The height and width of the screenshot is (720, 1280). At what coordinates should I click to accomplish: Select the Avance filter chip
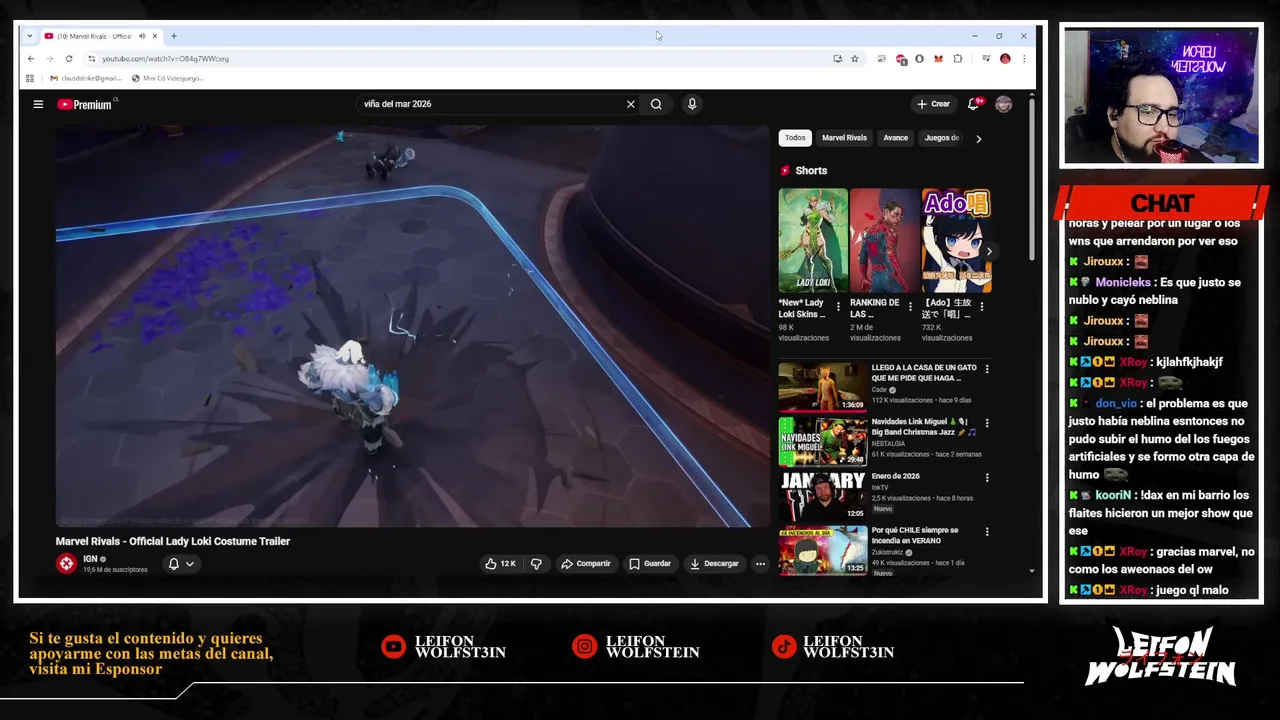pos(895,138)
